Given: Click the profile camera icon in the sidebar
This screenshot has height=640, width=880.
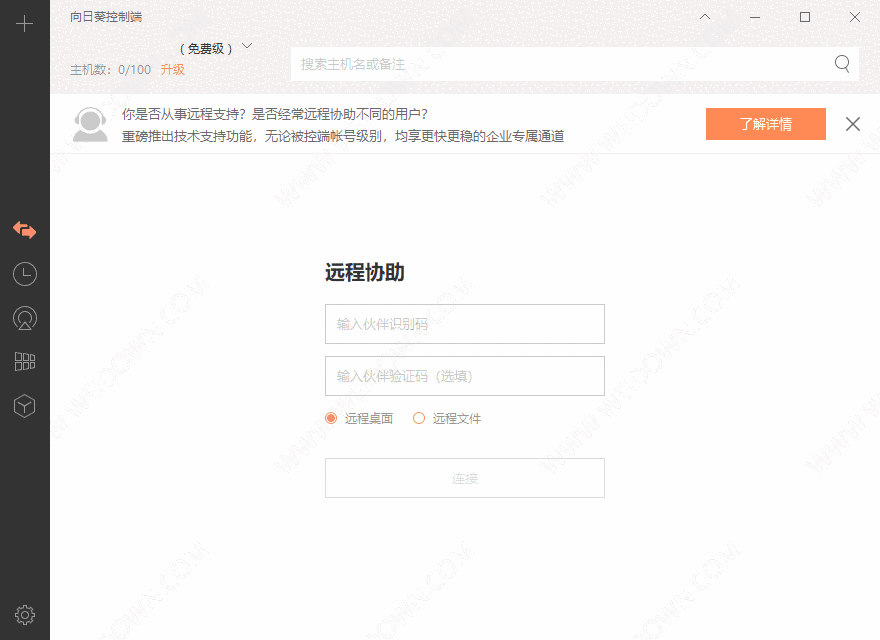Looking at the screenshot, I should (24, 318).
